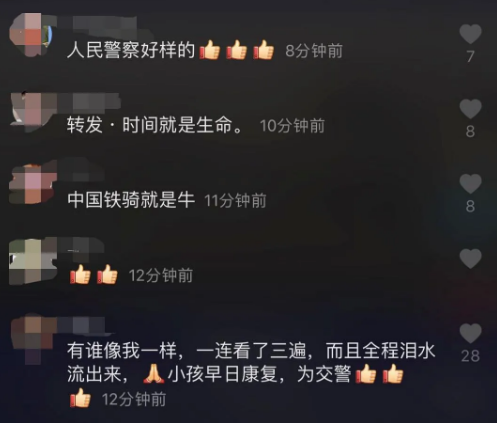
Task: Select the comment 转发·时间就是生命
Action: click(155, 125)
